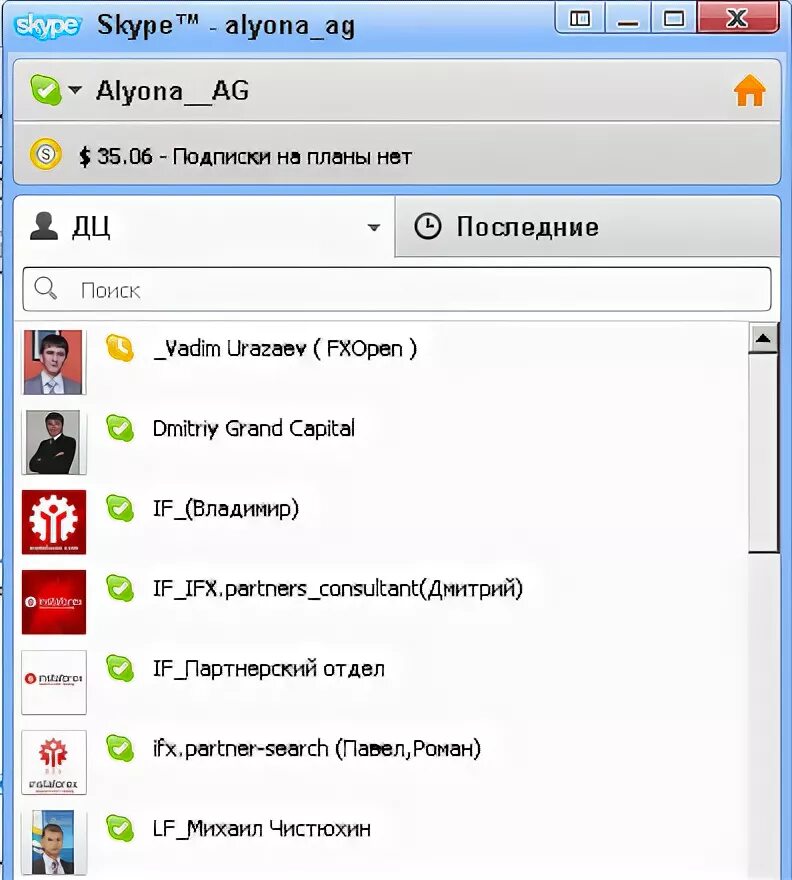Switch to the Последние tab
The height and width of the screenshot is (880, 792).
[x=588, y=227]
